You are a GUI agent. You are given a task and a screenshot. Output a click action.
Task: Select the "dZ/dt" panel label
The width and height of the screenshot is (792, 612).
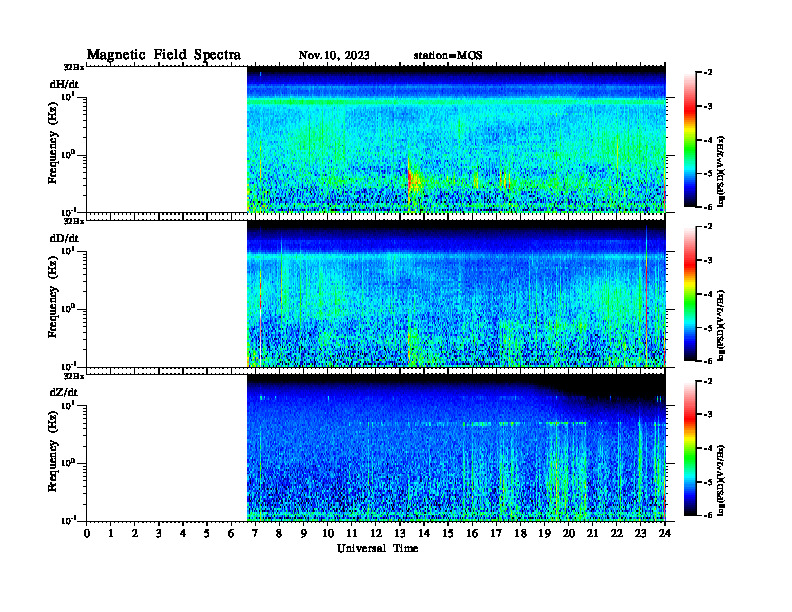64,392
